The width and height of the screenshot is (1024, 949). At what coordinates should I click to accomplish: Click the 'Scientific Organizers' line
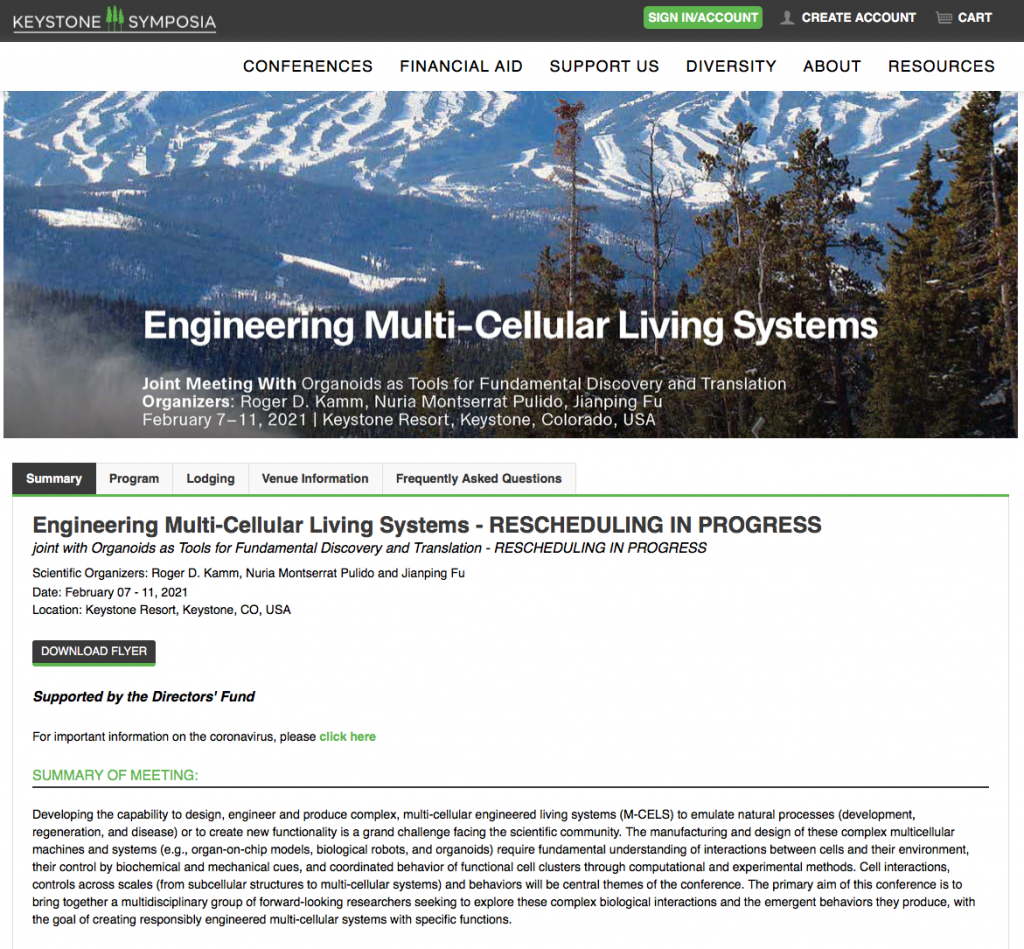[249, 573]
